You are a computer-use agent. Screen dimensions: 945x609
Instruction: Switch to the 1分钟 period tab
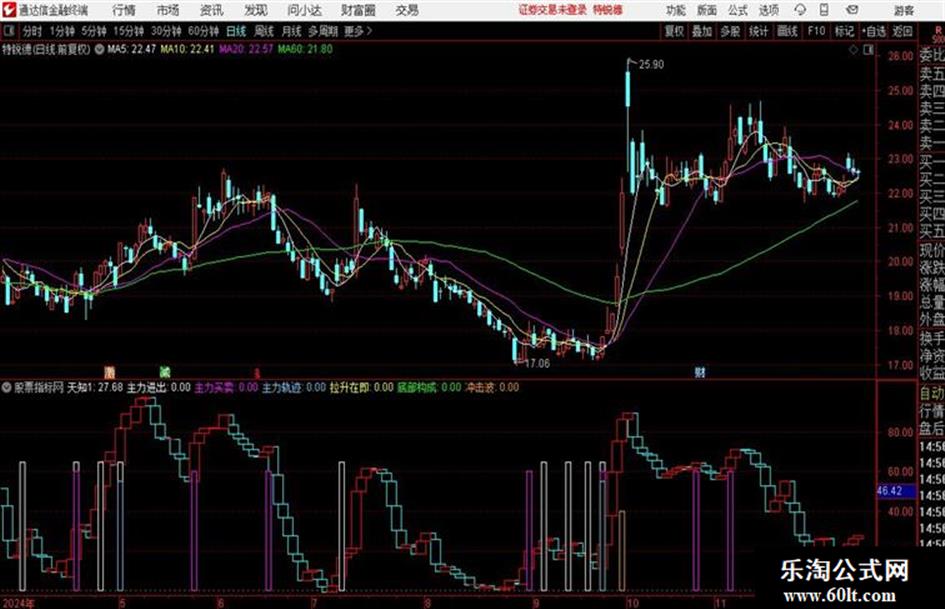pos(61,31)
